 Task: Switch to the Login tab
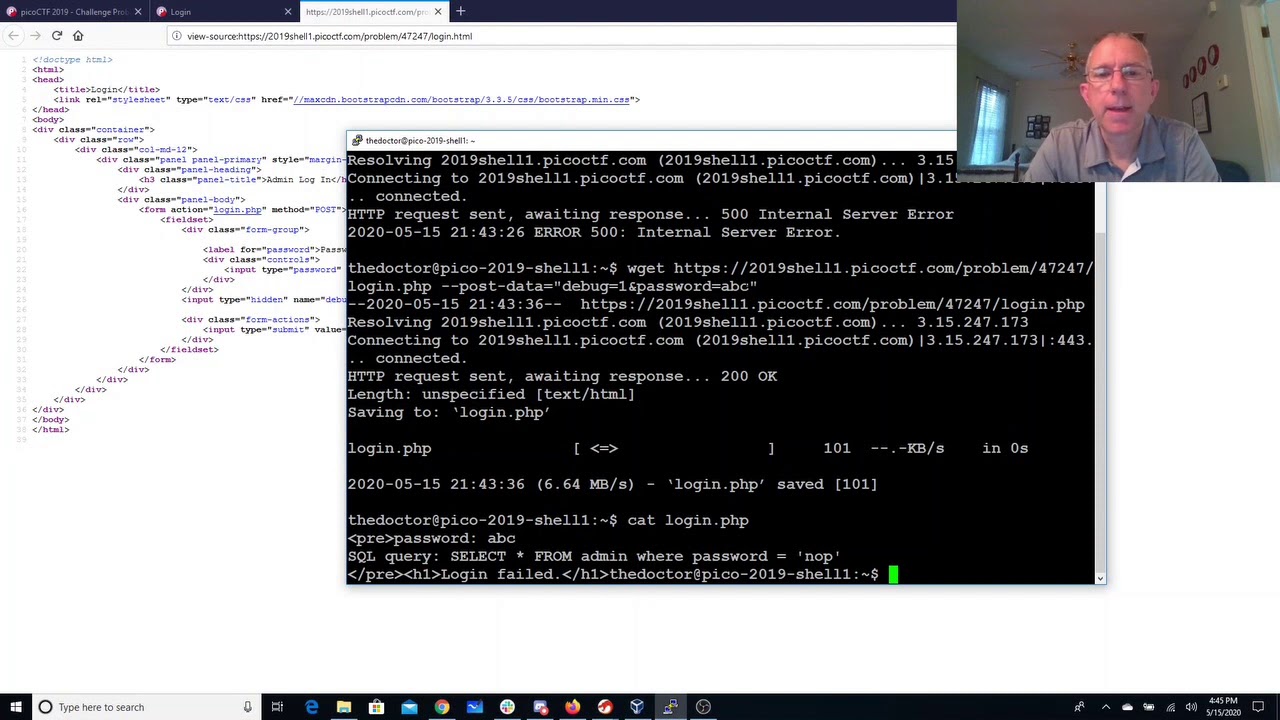point(225,12)
